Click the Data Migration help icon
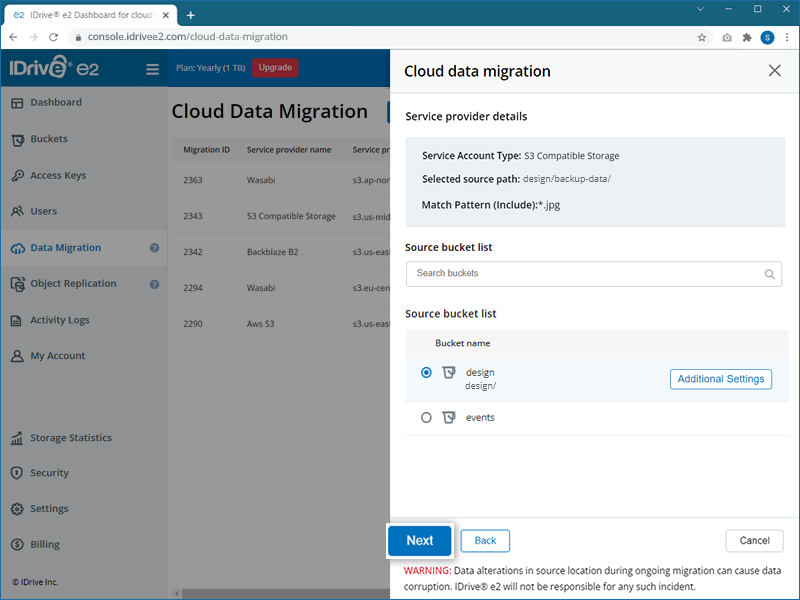The width and height of the screenshot is (800, 600). 155,248
